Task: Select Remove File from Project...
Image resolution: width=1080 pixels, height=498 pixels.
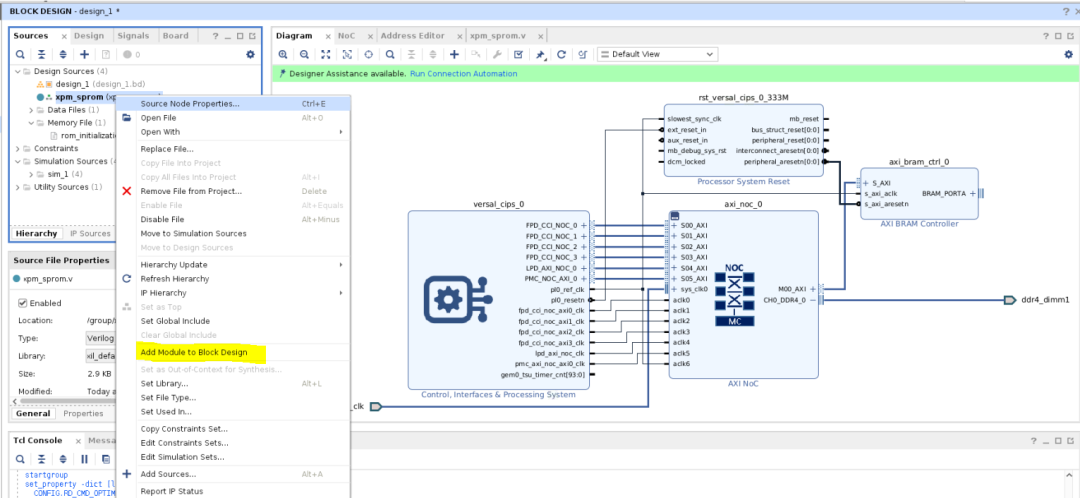Action: click(x=191, y=191)
